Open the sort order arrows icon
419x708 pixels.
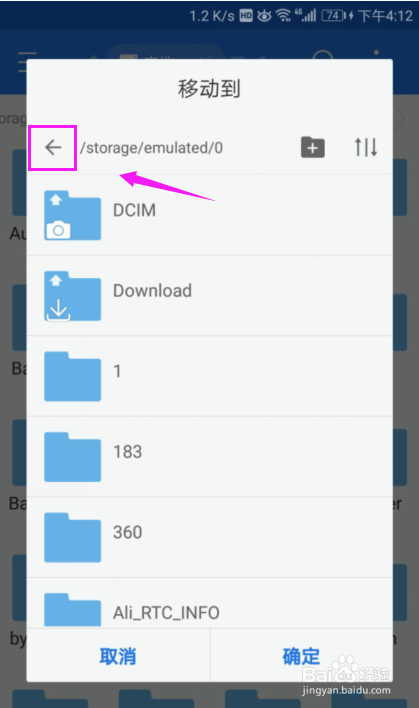pyautogui.click(x=365, y=147)
